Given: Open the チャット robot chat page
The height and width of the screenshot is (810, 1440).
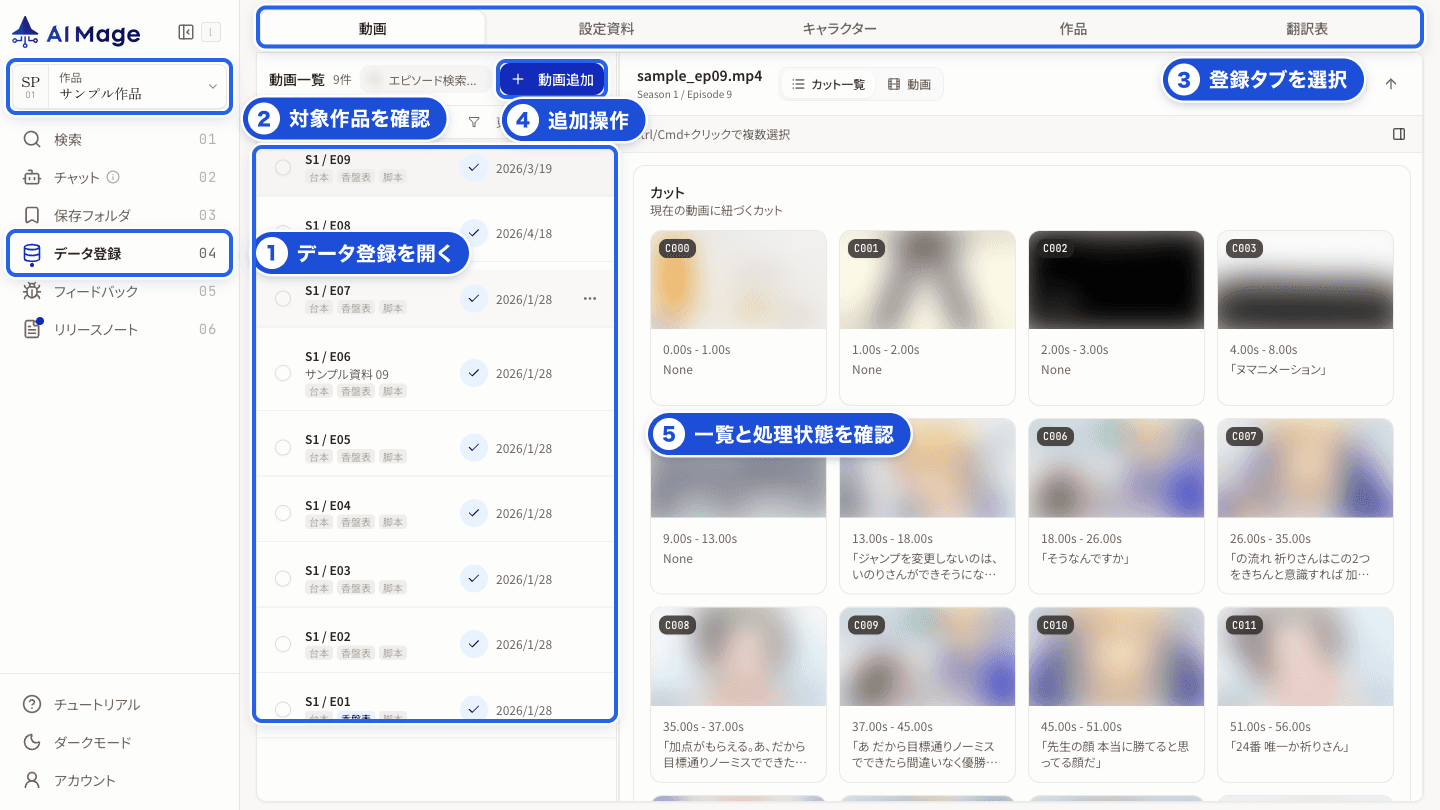Looking at the screenshot, I should point(120,177).
